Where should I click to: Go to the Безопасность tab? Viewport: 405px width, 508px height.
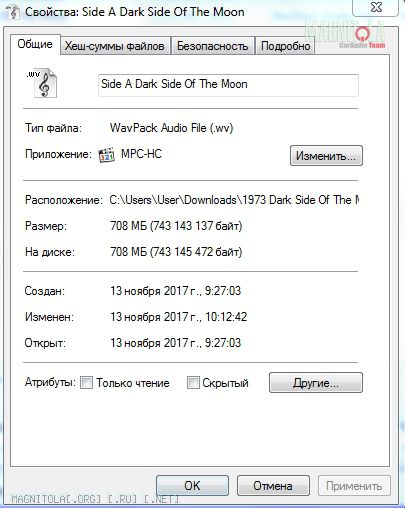(212, 46)
